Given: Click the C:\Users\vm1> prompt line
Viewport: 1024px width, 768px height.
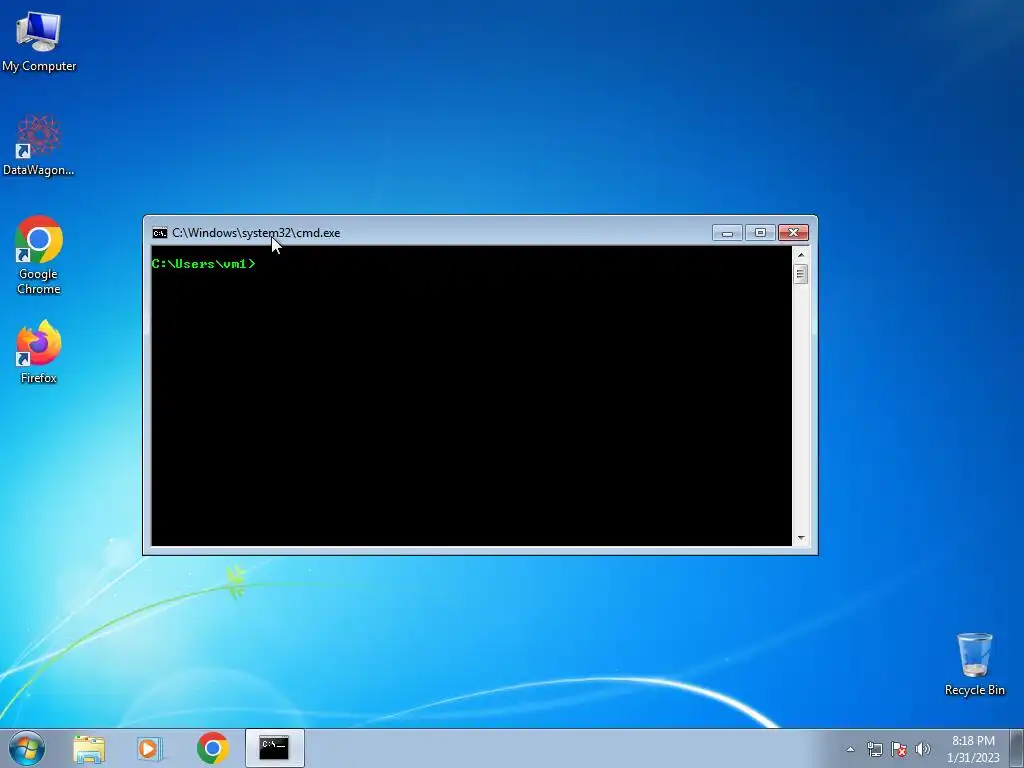Looking at the screenshot, I should pyautogui.click(x=203, y=264).
